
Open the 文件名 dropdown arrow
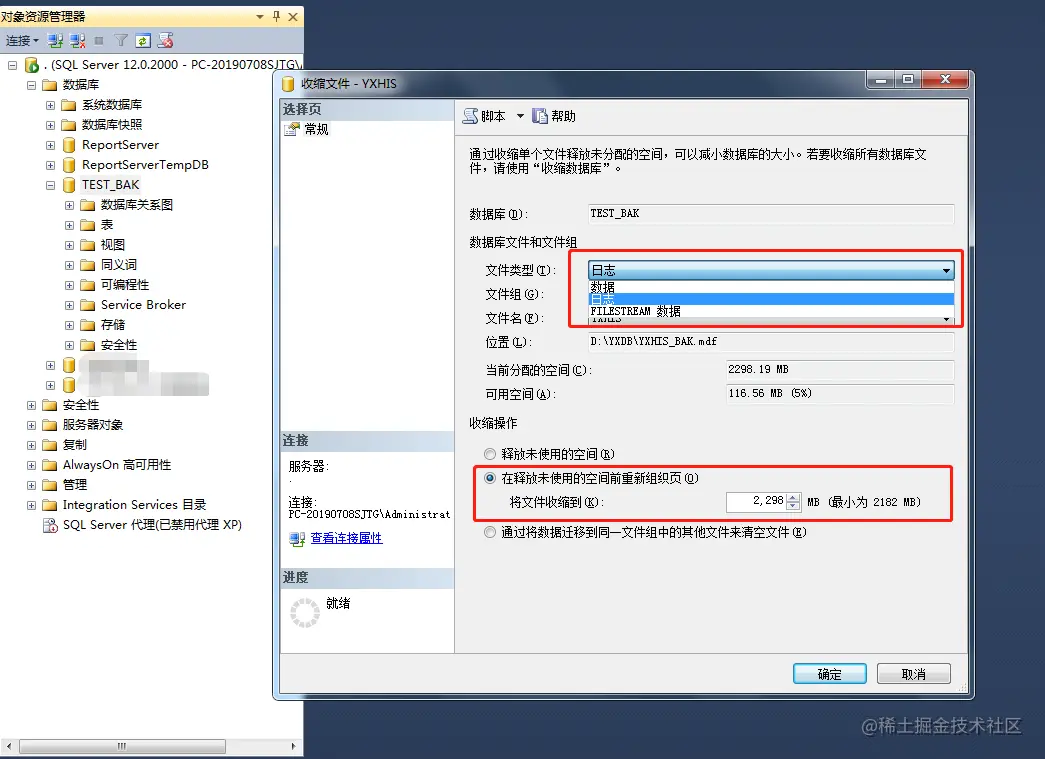click(x=946, y=320)
